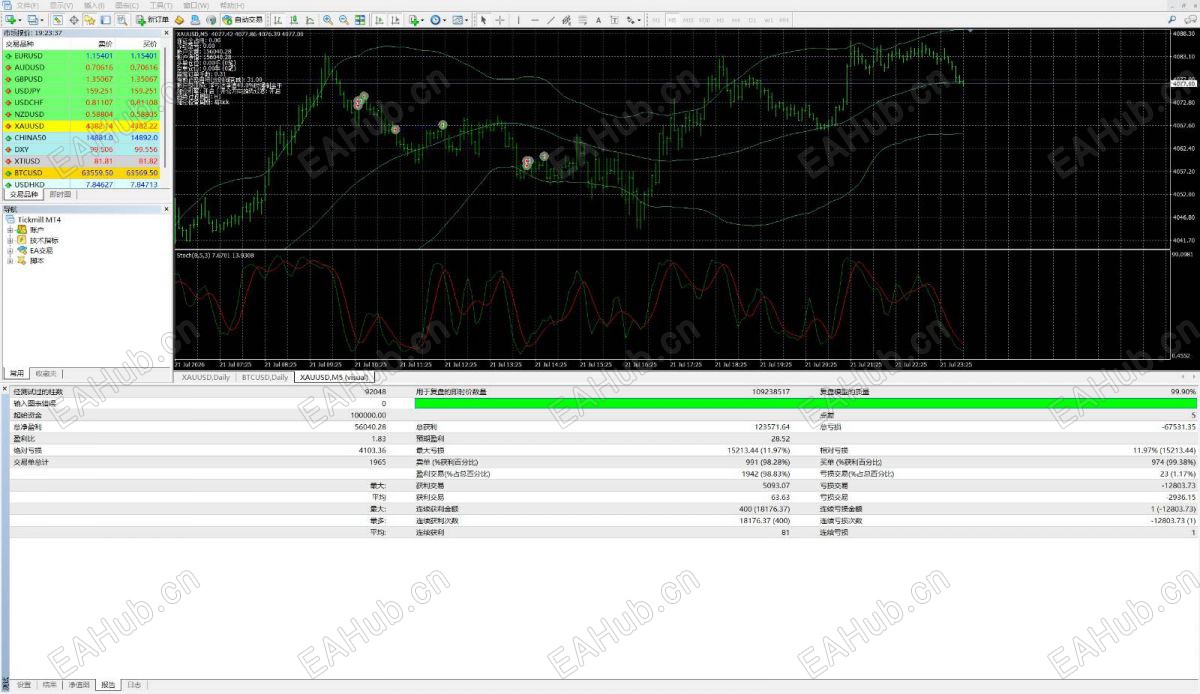Open the indicators list dropdown
This screenshot has width=1200, height=694.
click(415, 20)
